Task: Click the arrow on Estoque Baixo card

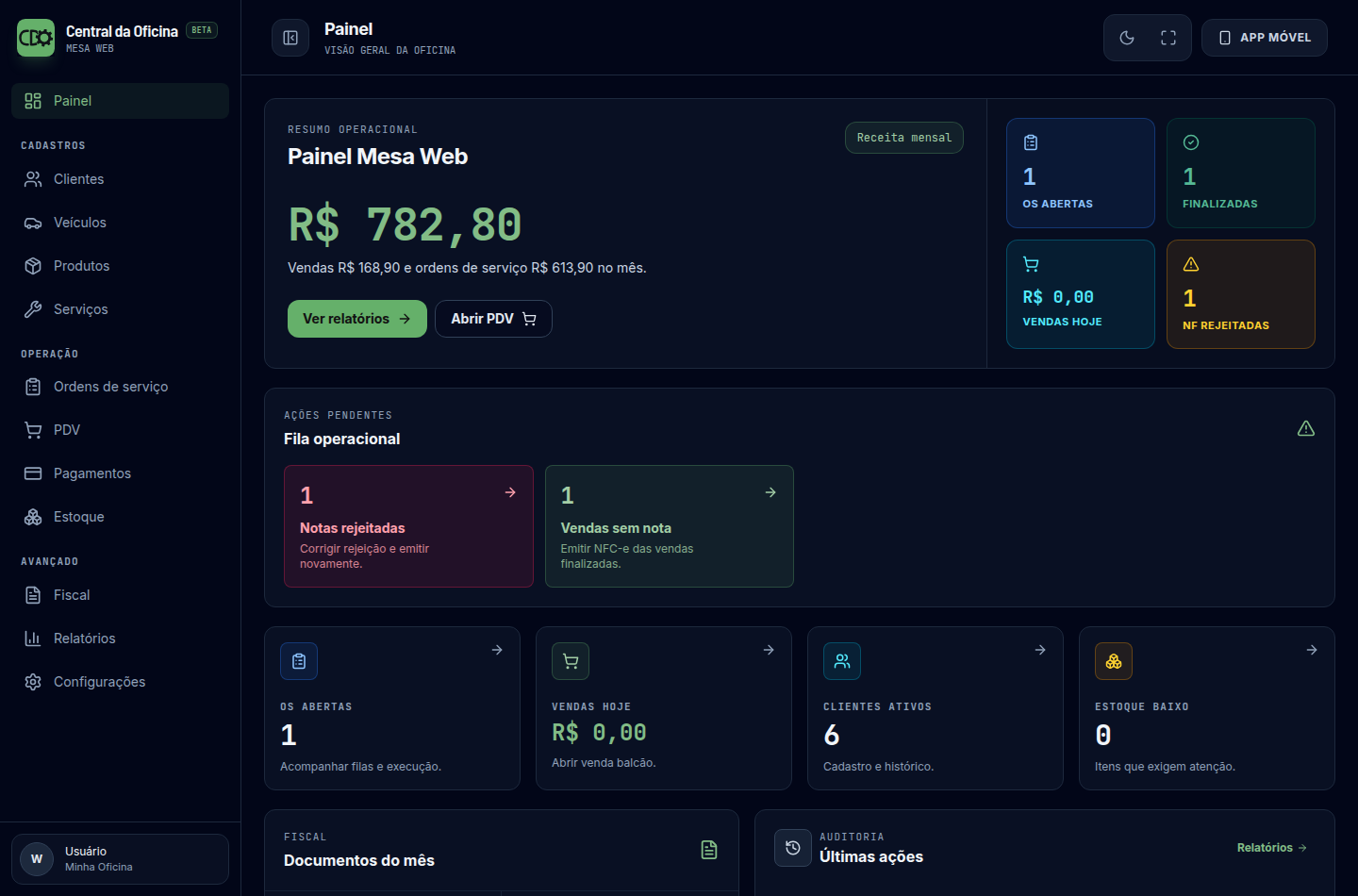Action: coord(1312,650)
